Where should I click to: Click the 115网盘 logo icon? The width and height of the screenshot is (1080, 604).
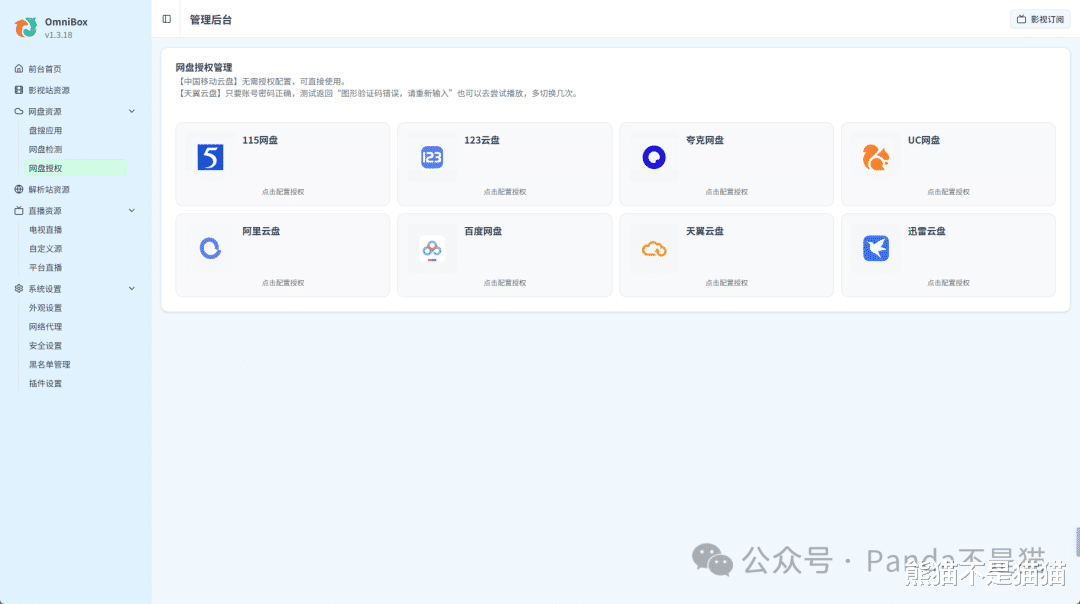coord(210,158)
